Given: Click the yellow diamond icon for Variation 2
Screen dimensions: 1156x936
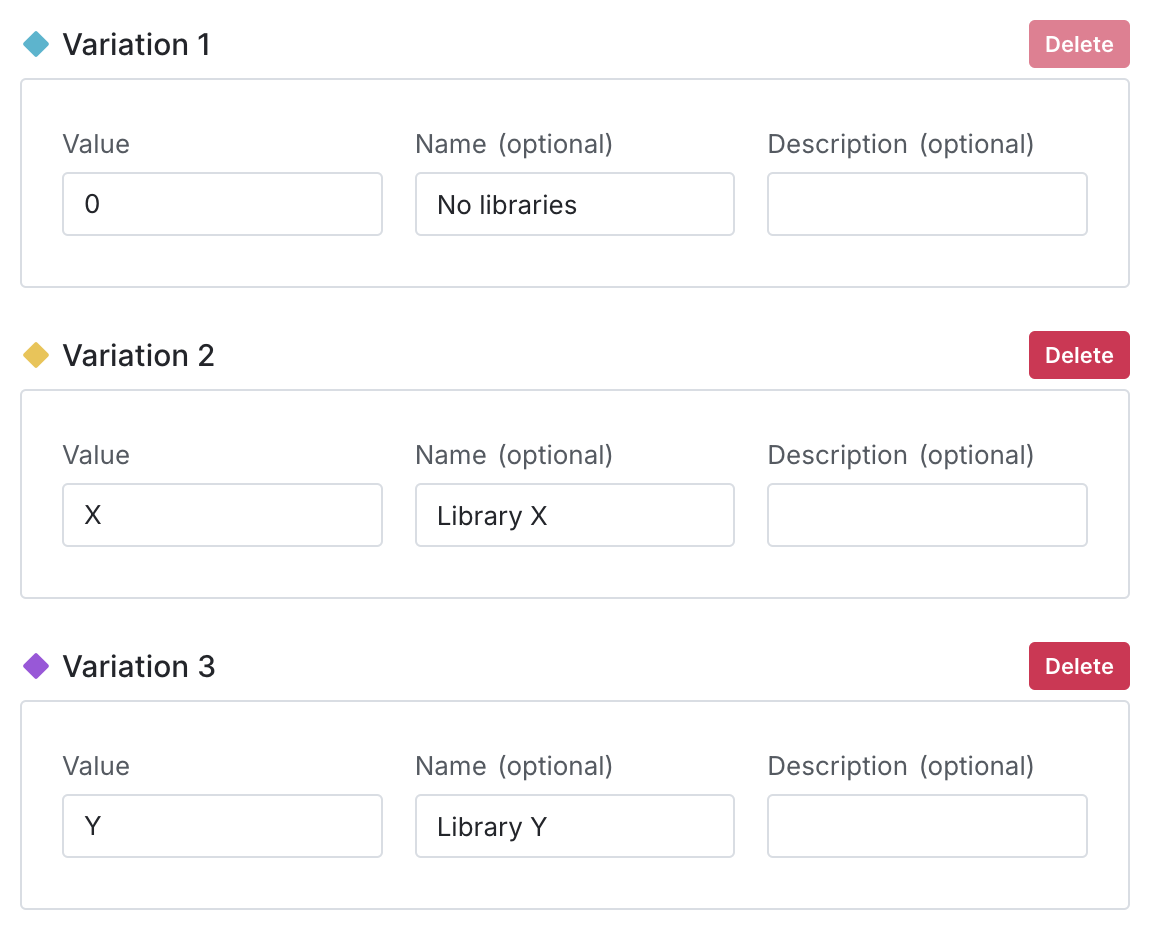Looking at the screenshot, I should click(x=36, y=355).
